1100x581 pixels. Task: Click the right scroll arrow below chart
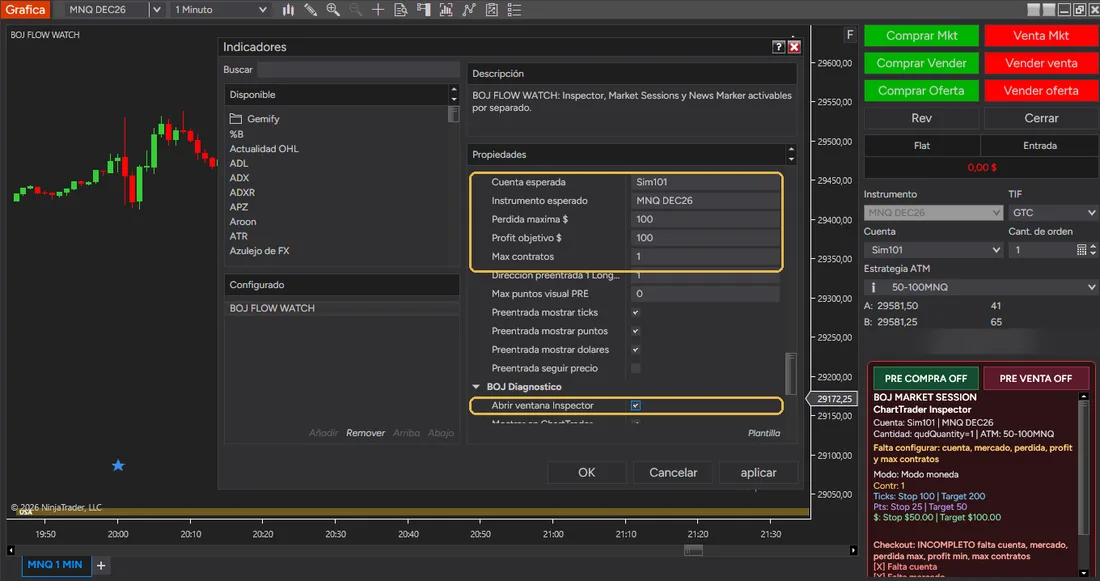pyautogui.click(x=853, y=551)
